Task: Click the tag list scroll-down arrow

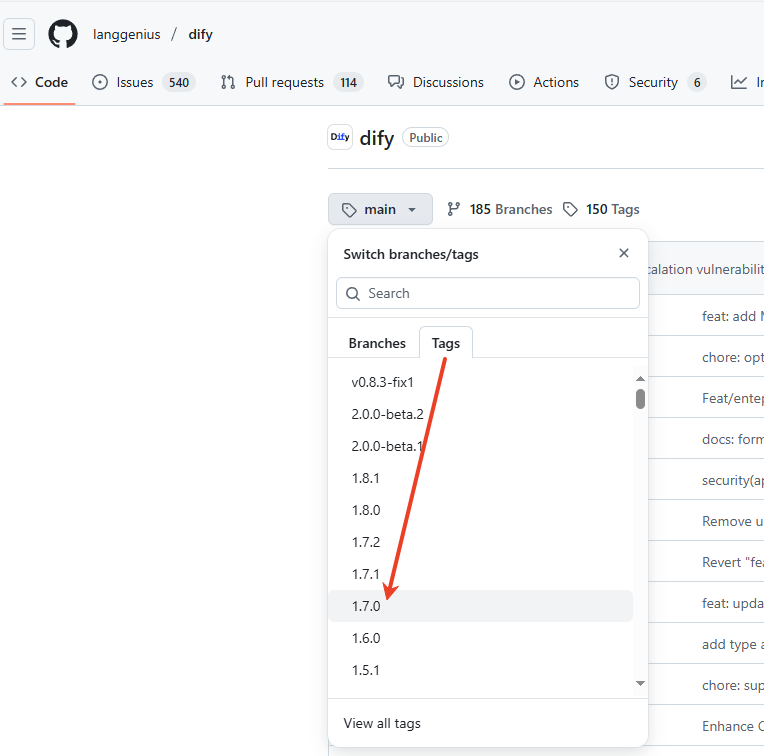Action: pos(640,683)
